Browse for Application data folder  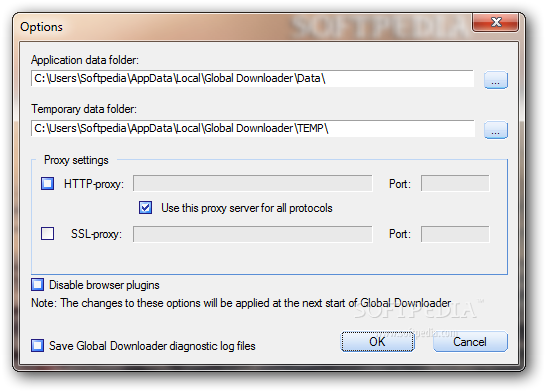[x=496, y=80]
